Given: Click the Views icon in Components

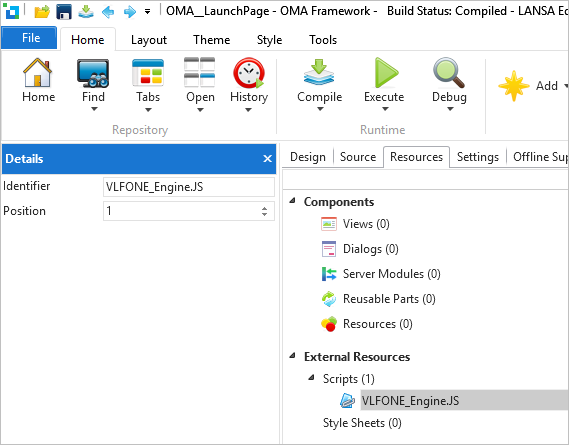Looking at the screenshot, I should [329, 224].
